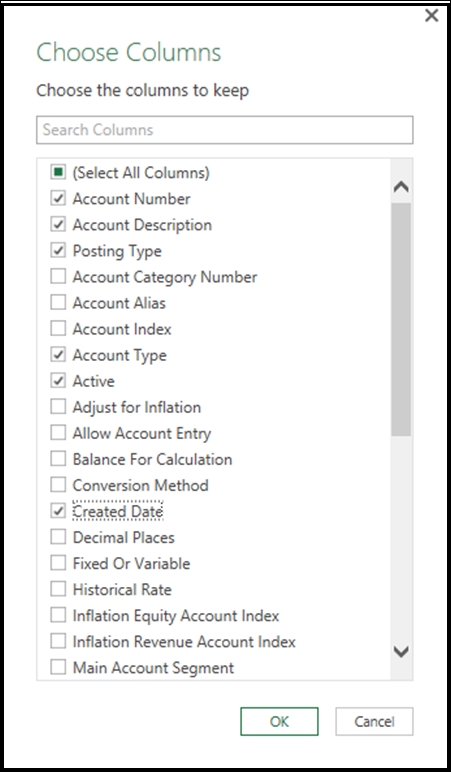
Task: Check Adjust for Inflation
Action: tap(58, 407)
